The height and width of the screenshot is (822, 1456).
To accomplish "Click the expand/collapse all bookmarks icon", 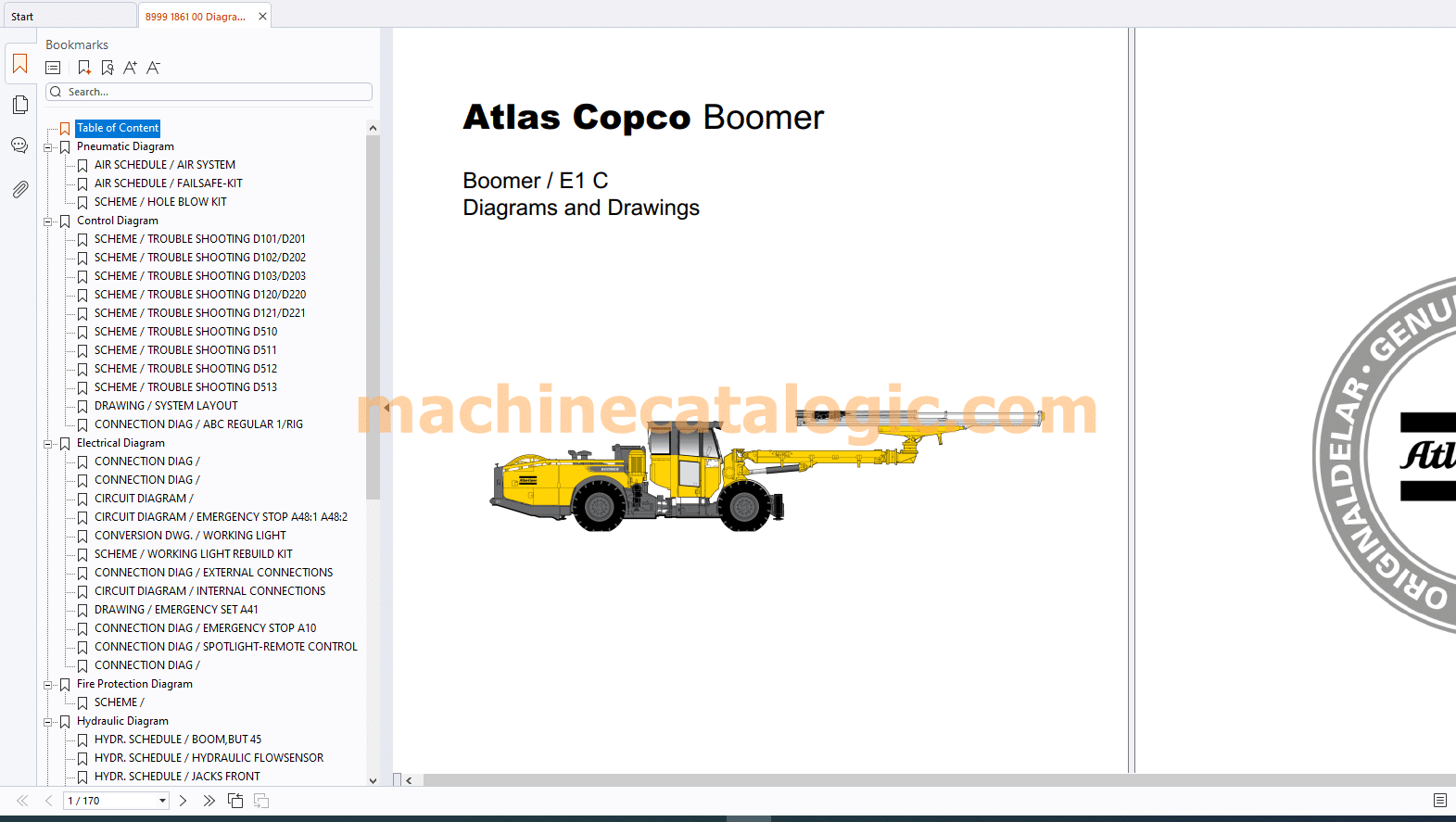I will 53,68.
